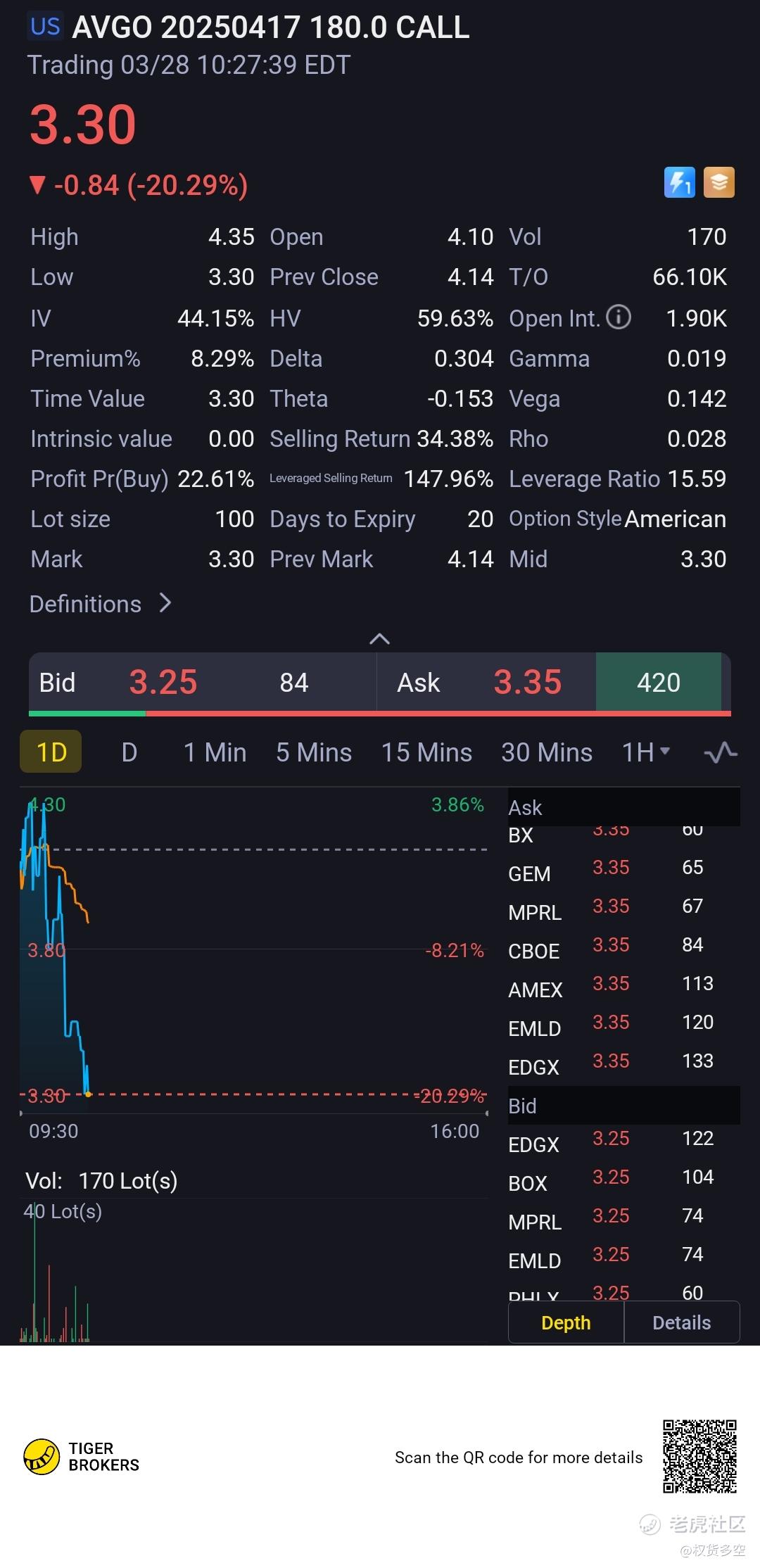Select the 30 Mins chart interval
The width and height of the screenshot is (760, 1568).
[547, 752]
